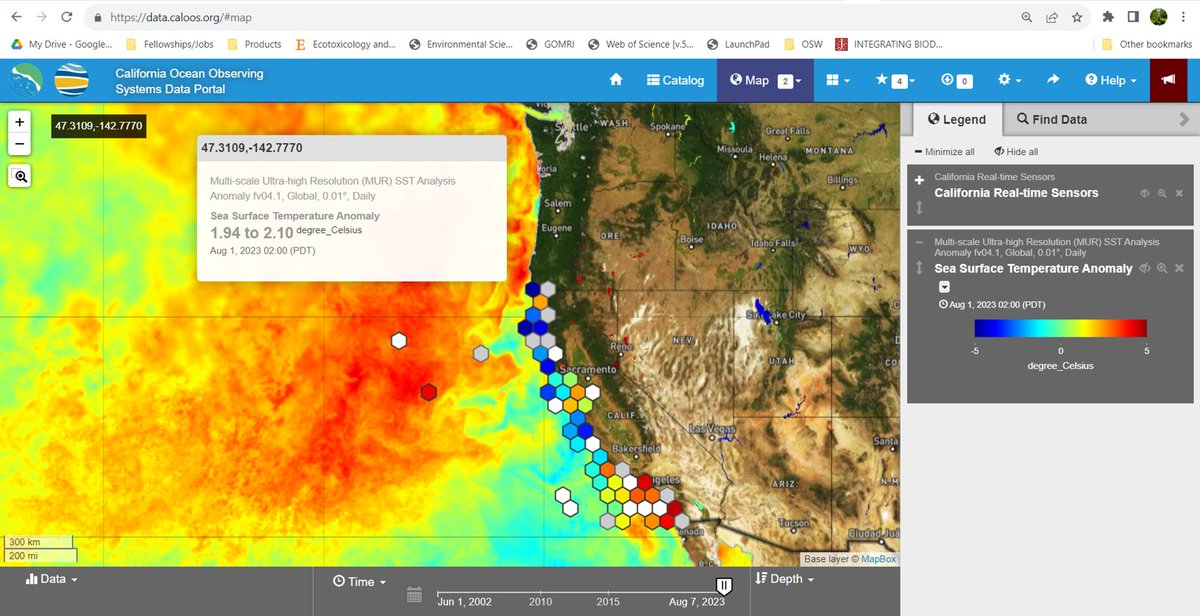Click the MapBox attribution link
Image resolution: width=1200 pixels, height=616 pixels.
878,559
